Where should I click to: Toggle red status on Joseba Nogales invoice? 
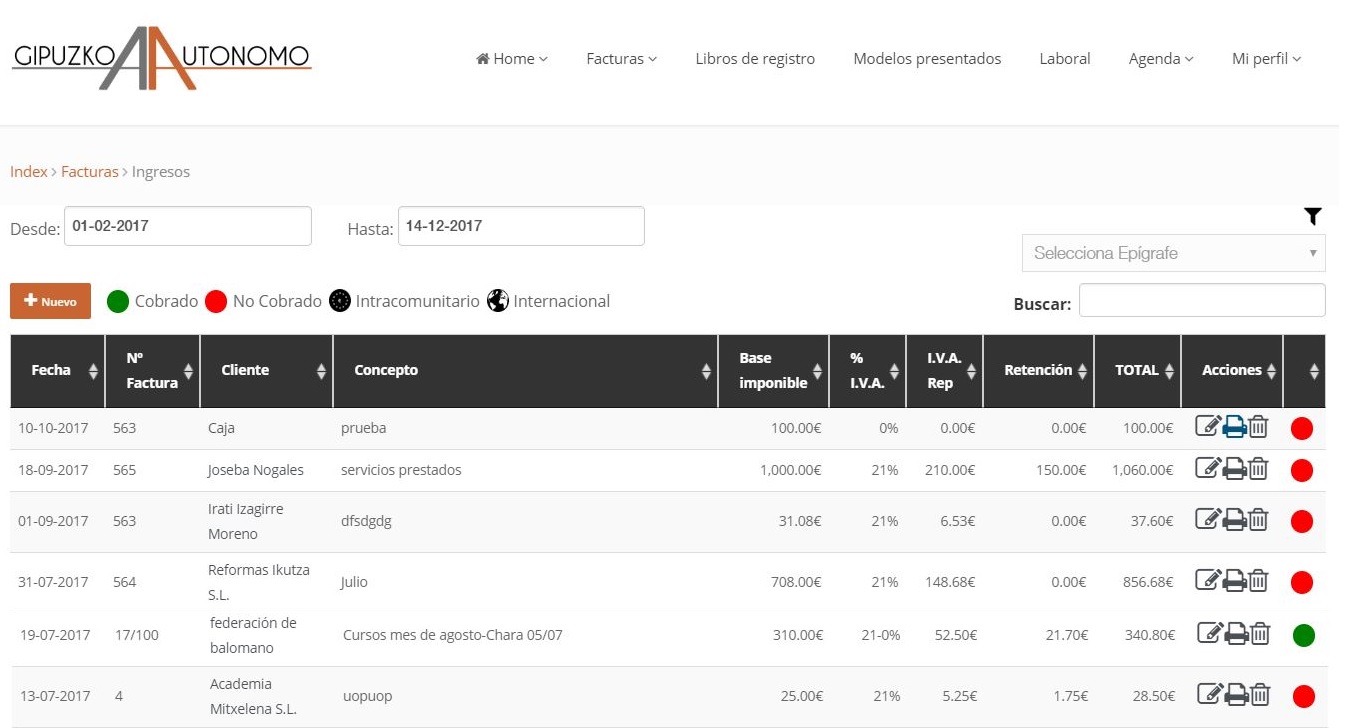pyautogui.click(x=1301, y=470)
